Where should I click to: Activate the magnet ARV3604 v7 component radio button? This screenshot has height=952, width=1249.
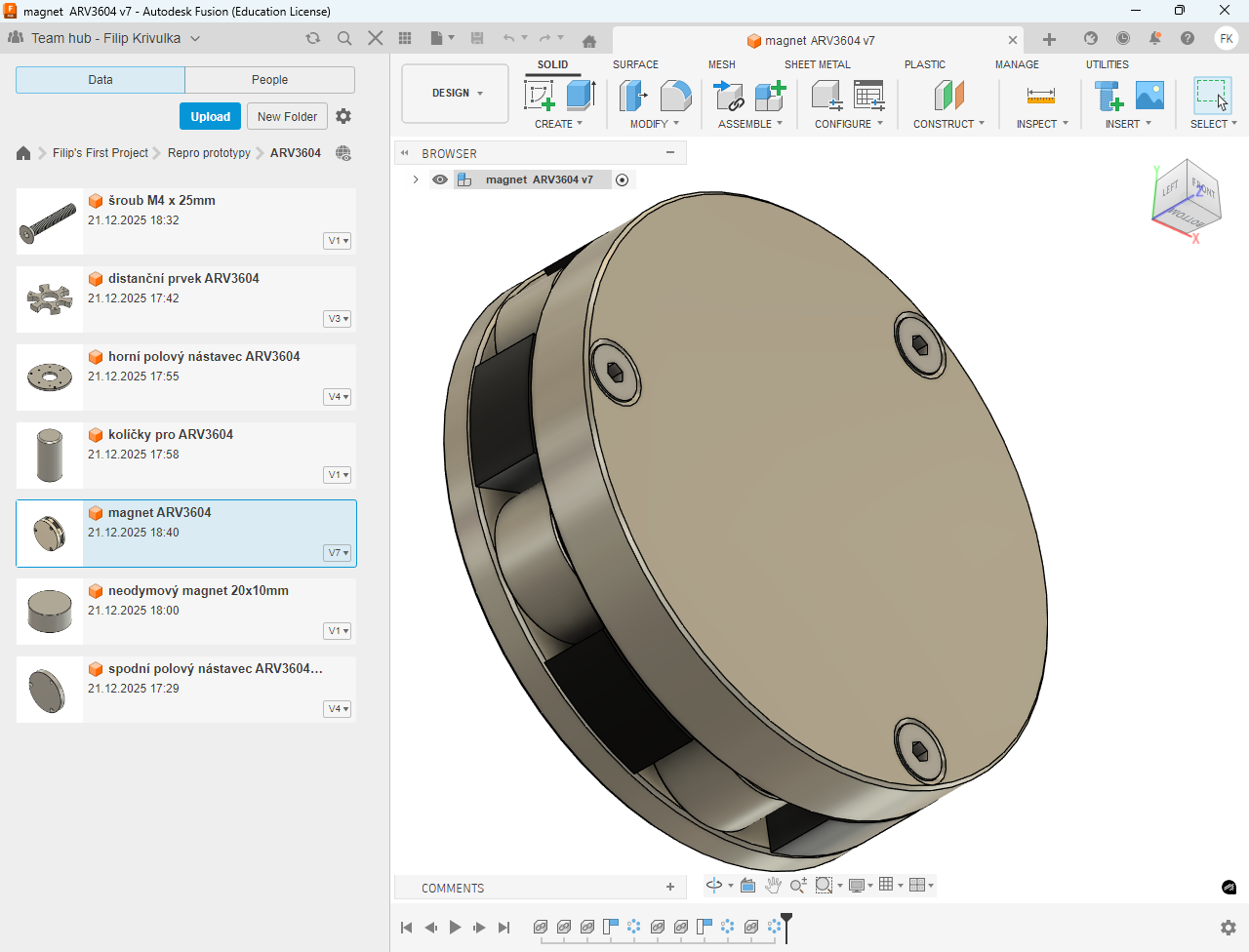[x=623, y=179]
